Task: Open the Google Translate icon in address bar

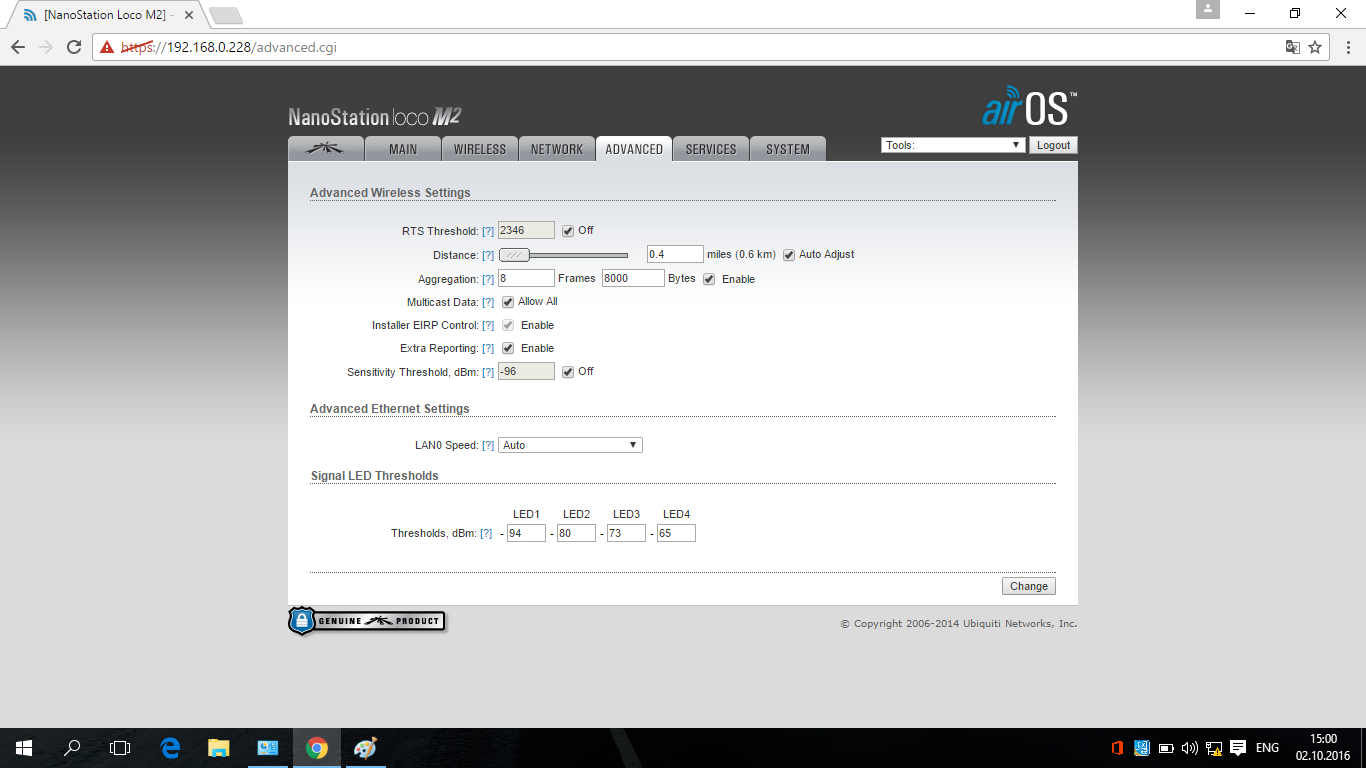Action: [x=1293, y=47]
